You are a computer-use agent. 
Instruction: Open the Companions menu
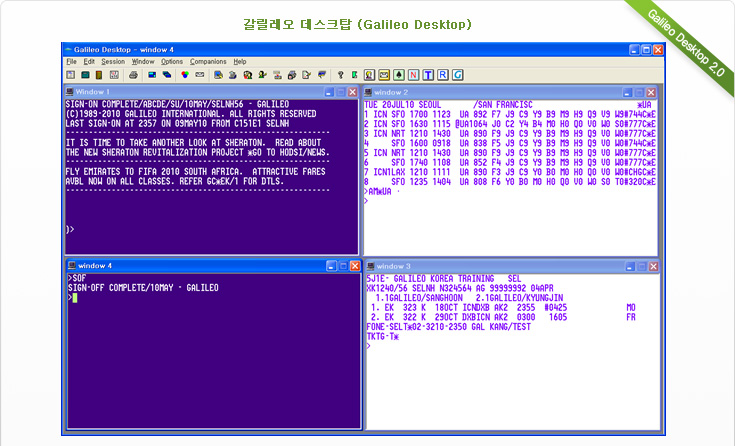[x=208, y=61]
